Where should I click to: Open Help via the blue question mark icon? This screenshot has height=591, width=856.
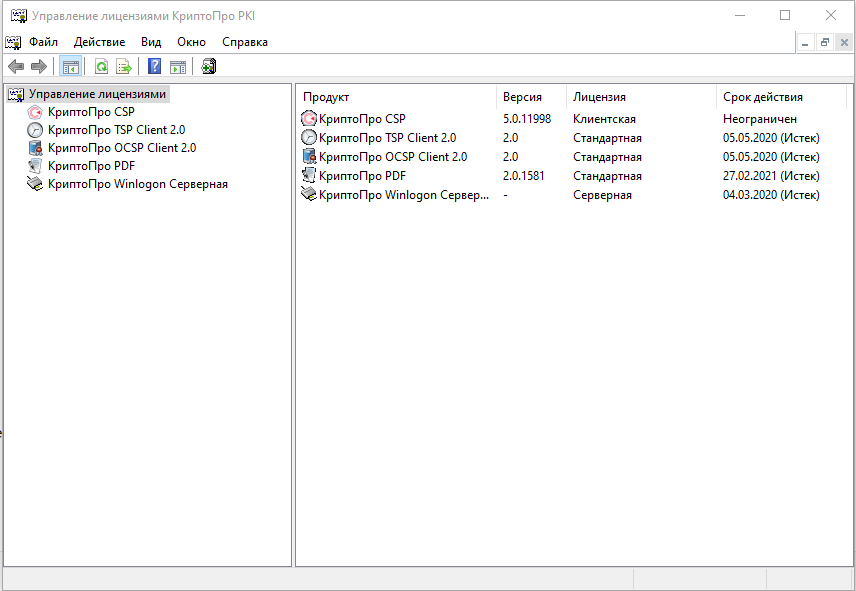(154, 67)
